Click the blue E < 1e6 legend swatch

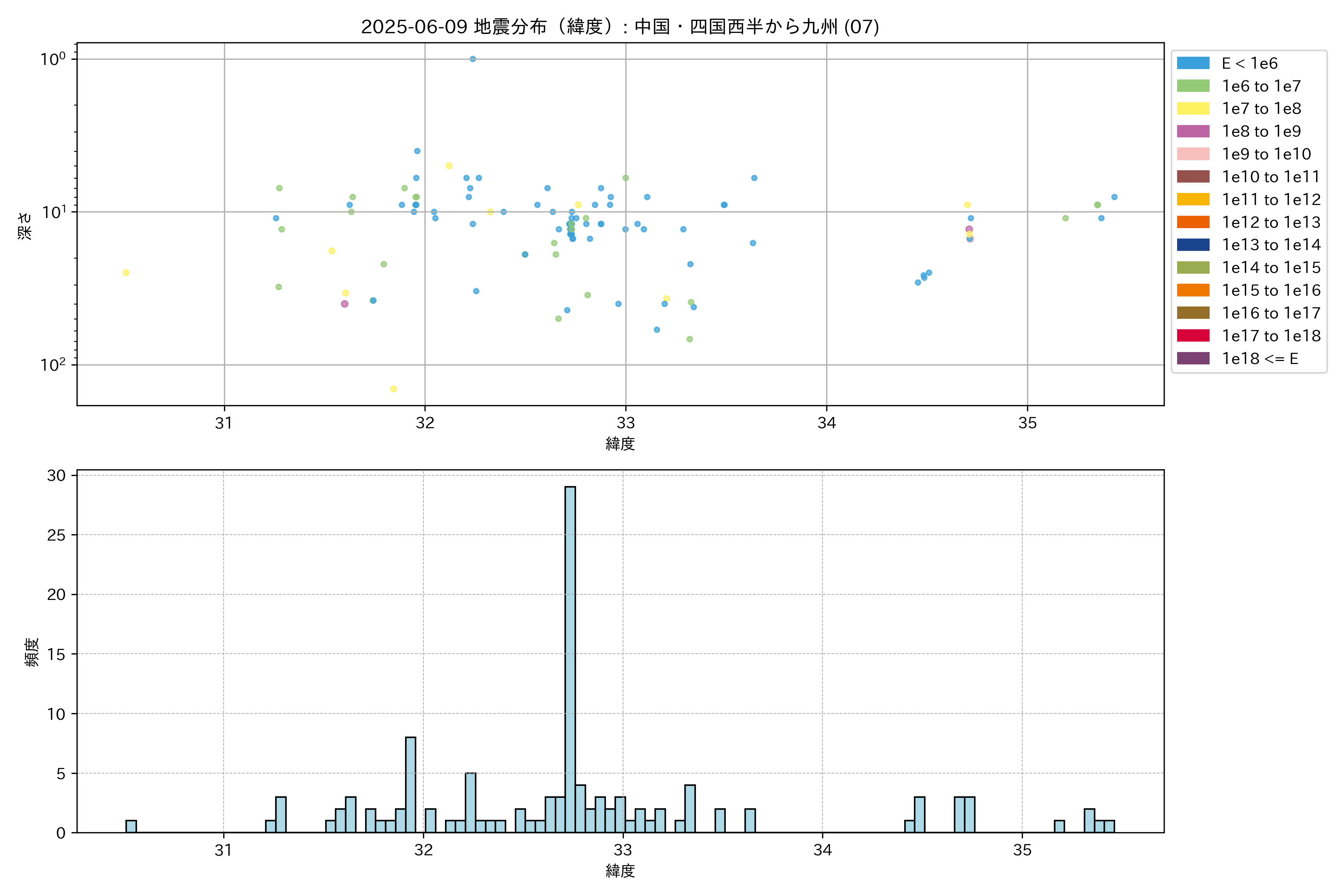1192,63
